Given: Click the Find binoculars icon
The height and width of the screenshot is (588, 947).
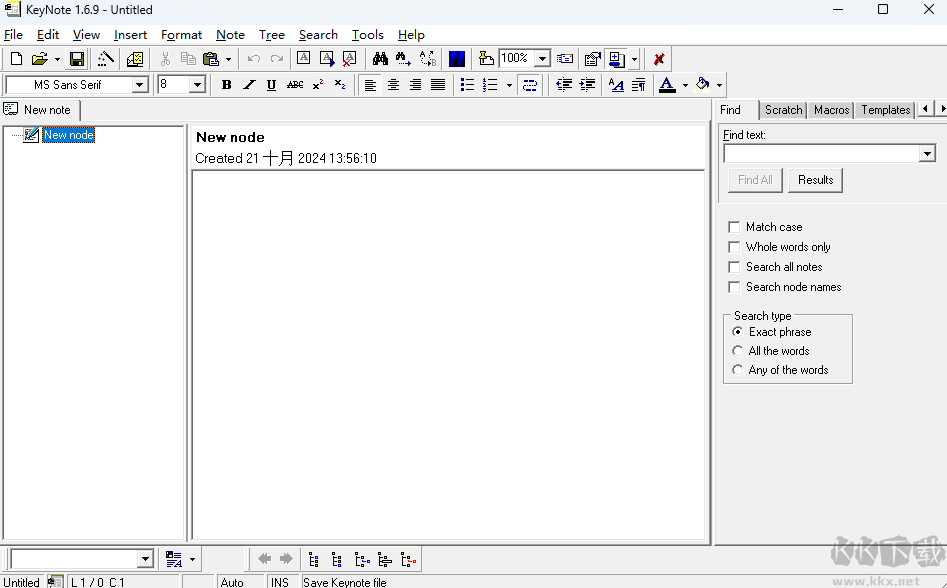Looking at the screenshot, I should pyautogui.click(x=380, y=59).
